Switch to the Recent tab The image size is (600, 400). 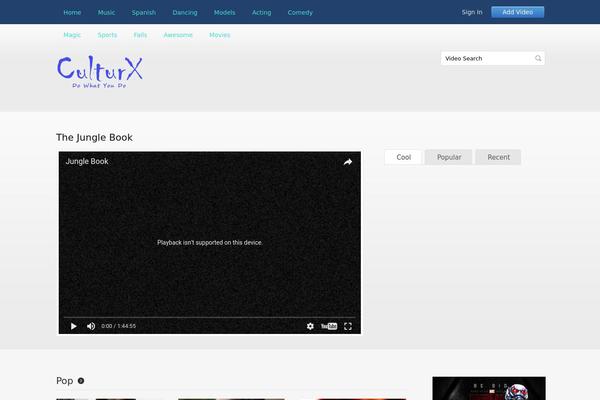click(498, 157)
